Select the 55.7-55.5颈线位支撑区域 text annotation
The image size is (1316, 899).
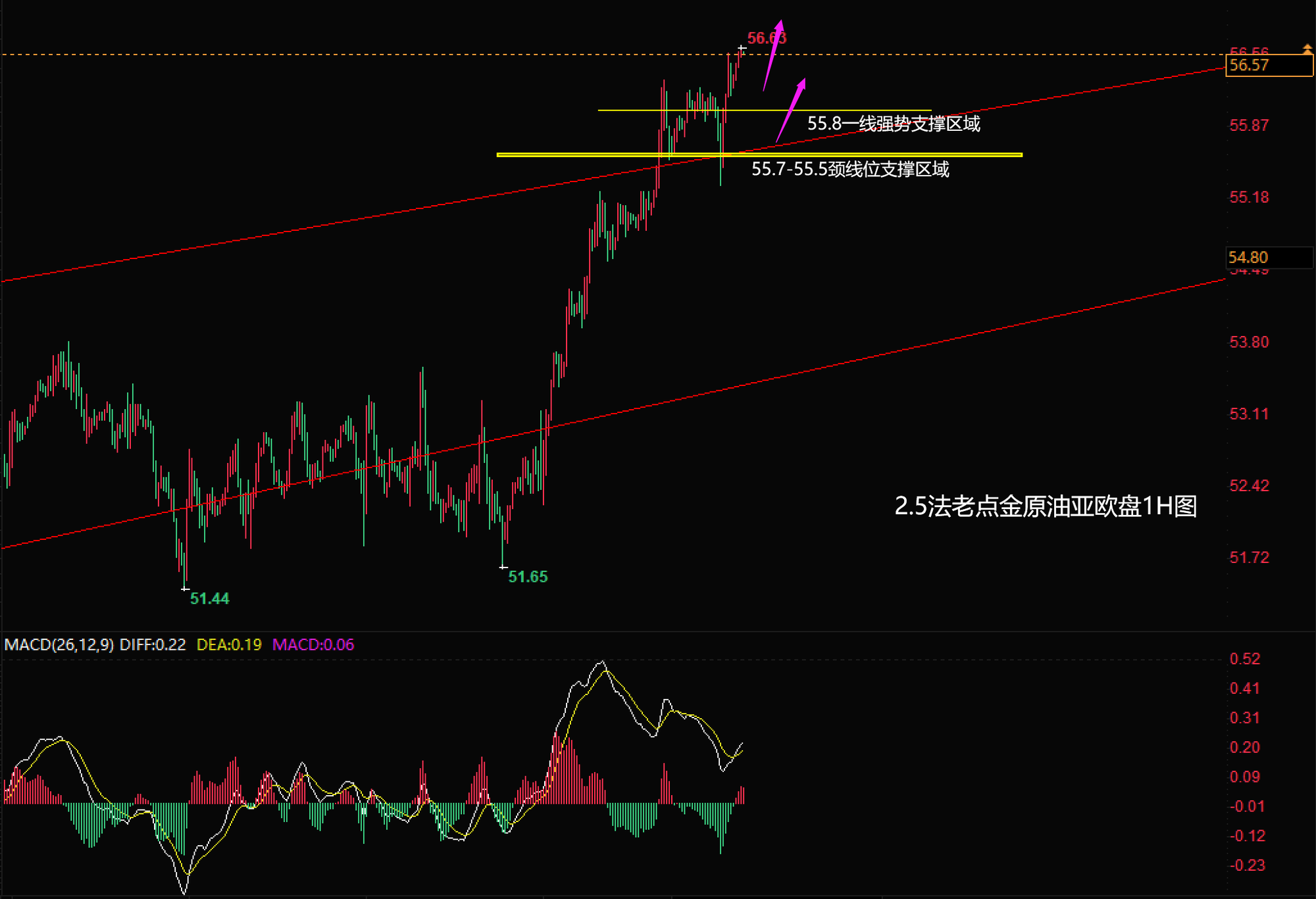point(849,169)
